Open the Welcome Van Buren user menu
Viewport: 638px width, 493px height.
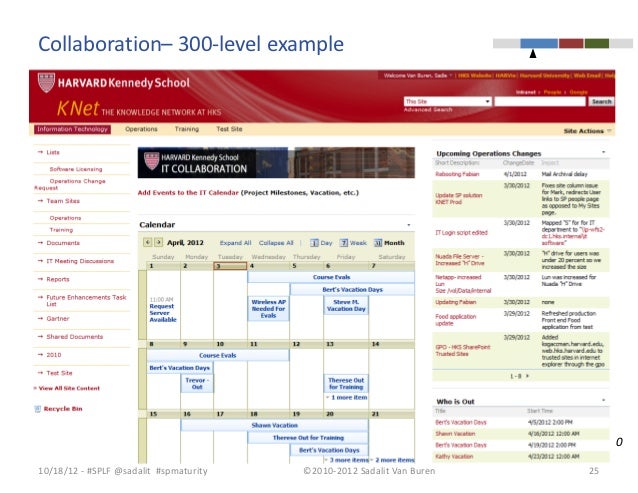point(418,76)
